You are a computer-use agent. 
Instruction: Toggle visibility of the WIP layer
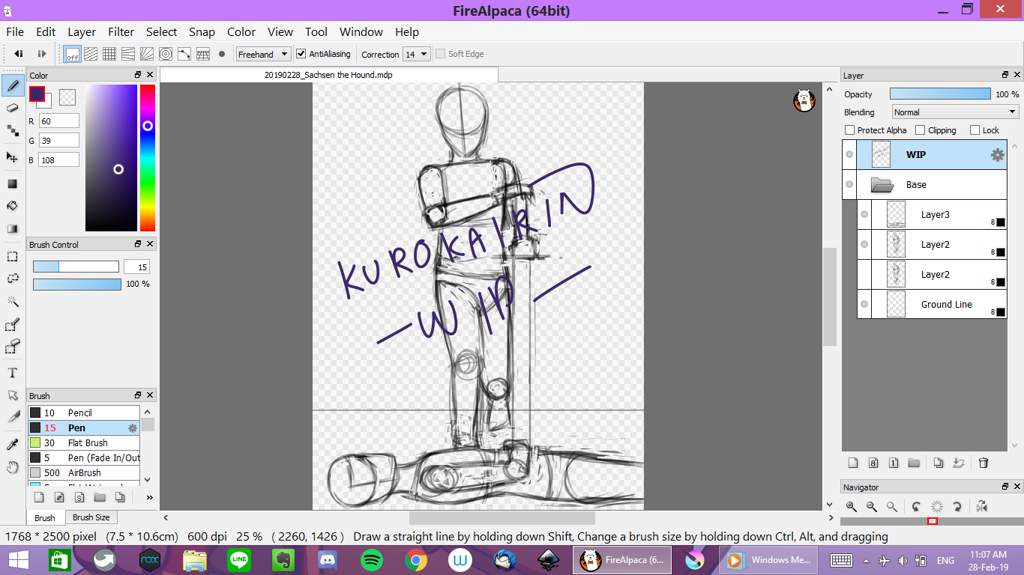(x=849, y=155)
